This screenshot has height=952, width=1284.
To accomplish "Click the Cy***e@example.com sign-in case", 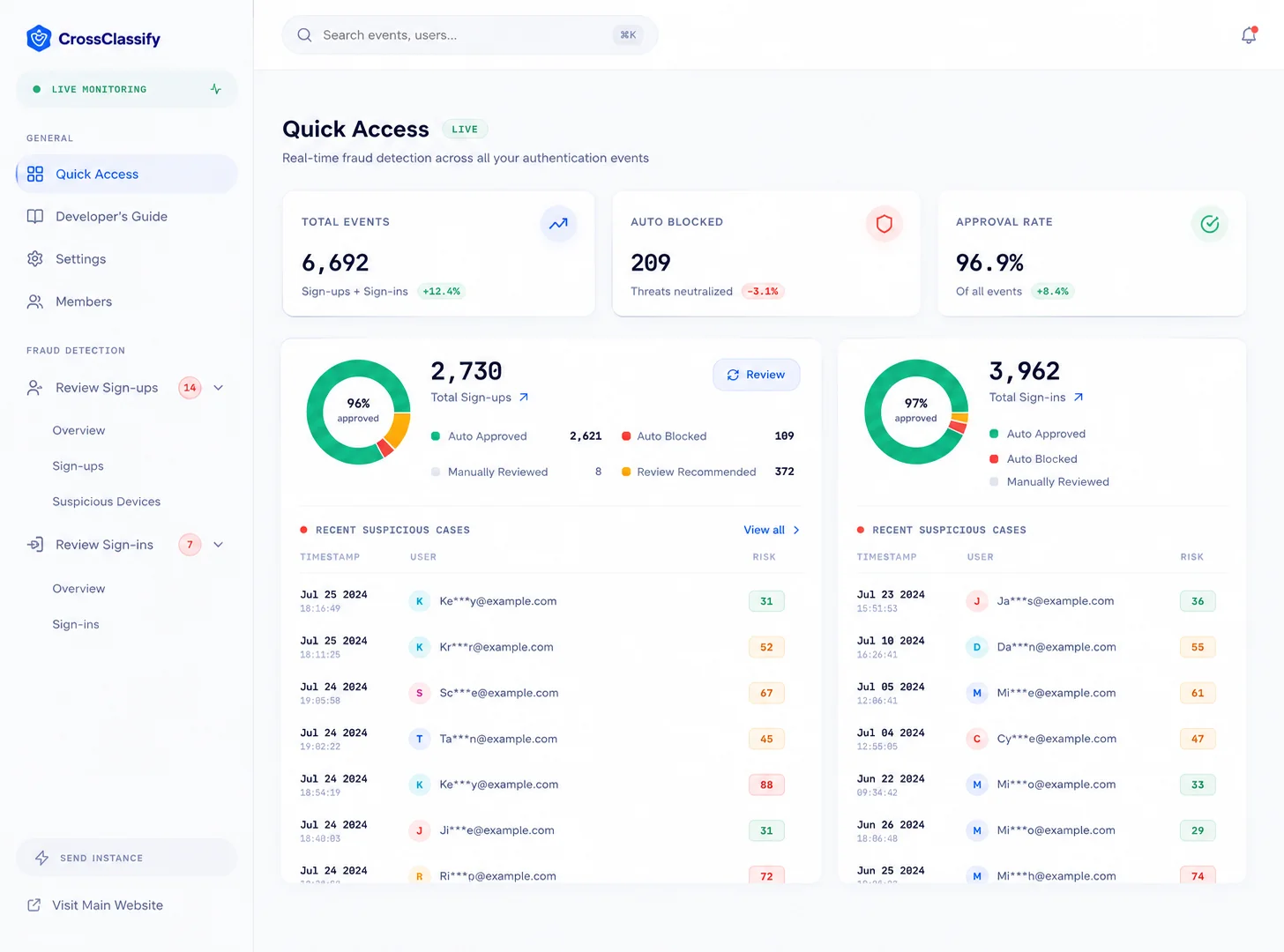I will coord(1042,739).
